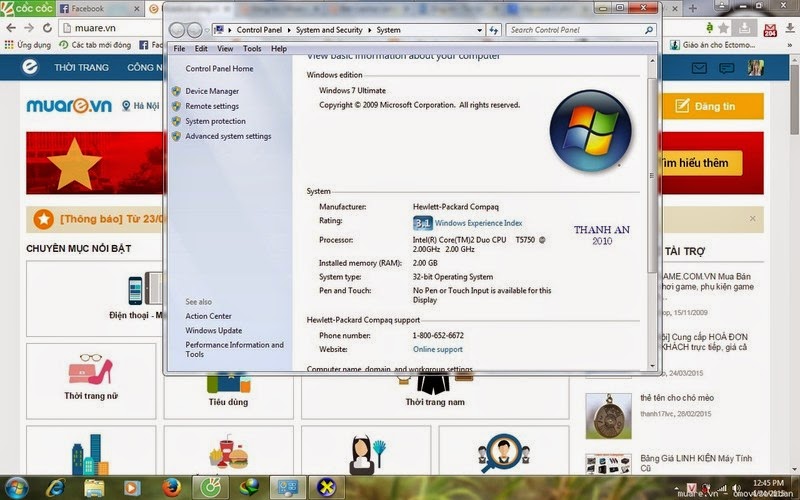Screen dimensions: 800x500
Task: Click the user avatar in muare.vn header
Action: 756,68
